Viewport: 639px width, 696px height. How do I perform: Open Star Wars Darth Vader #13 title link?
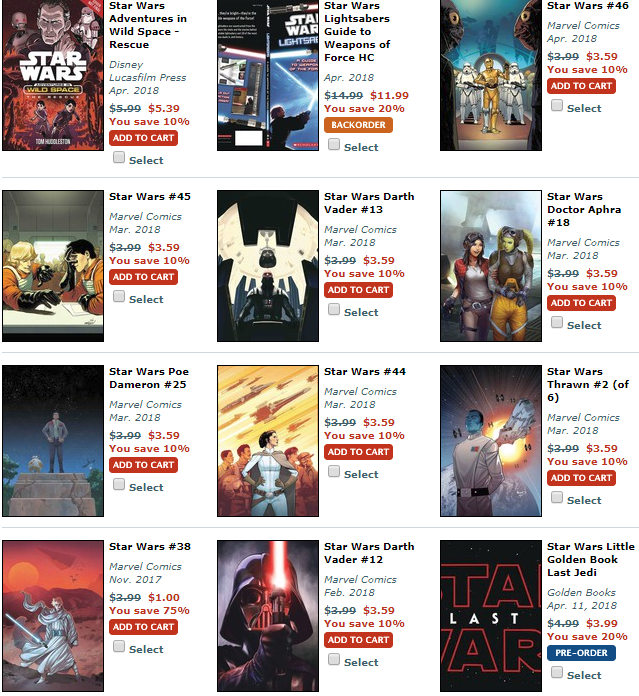[x=369, y=203]
